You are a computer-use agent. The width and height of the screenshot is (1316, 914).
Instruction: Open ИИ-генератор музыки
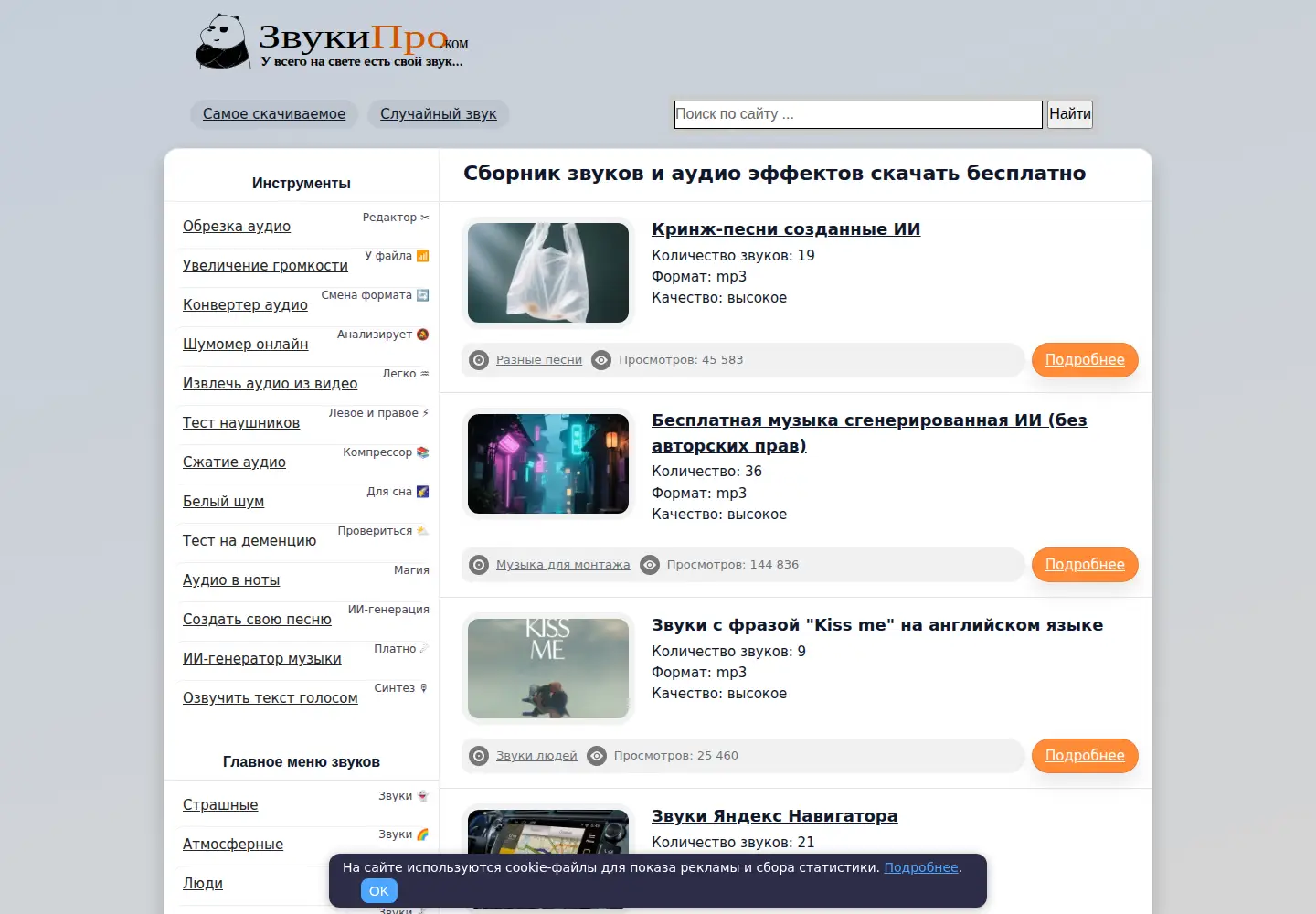262,659
